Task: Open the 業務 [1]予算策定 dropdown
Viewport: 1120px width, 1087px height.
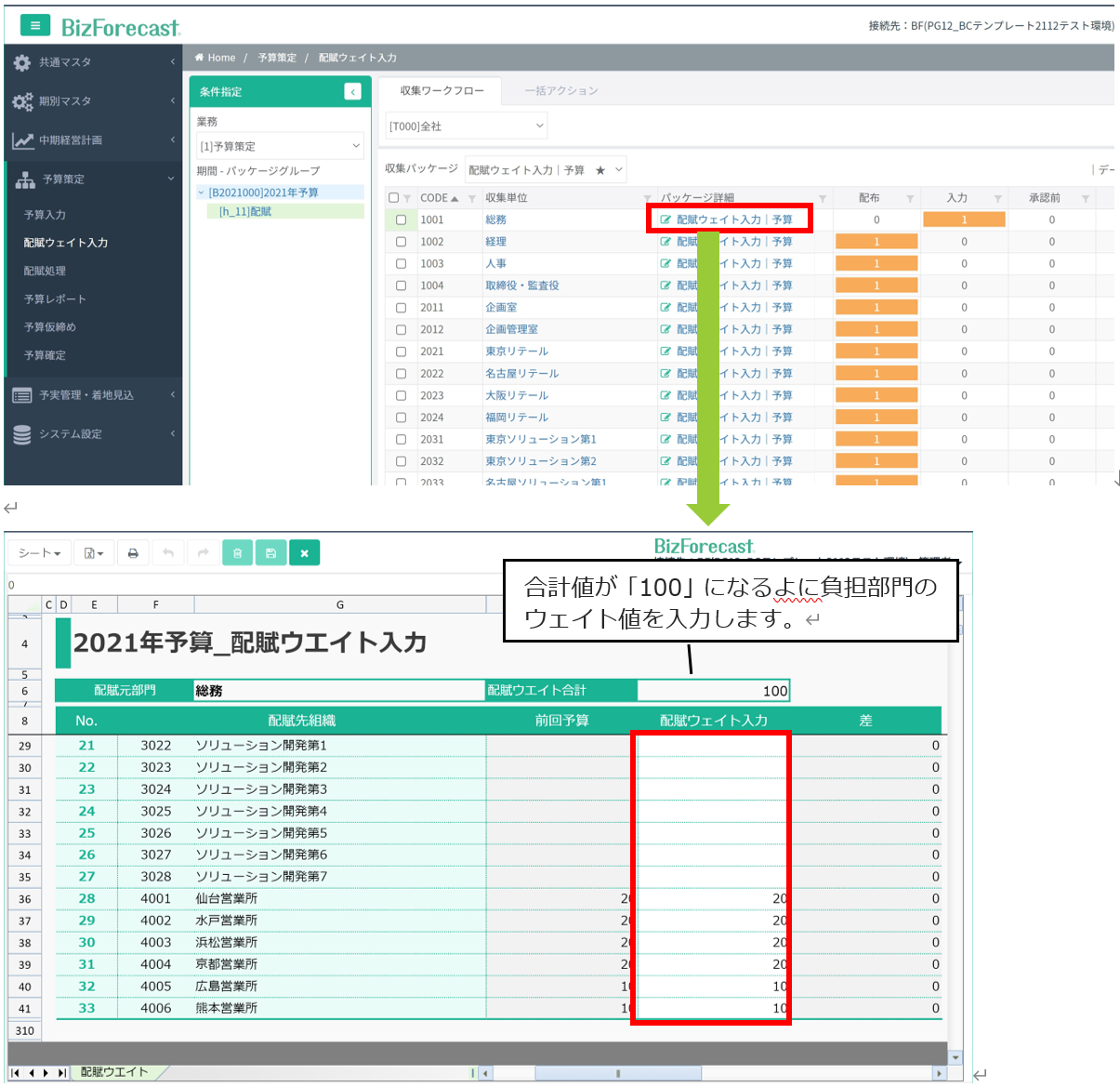Action: [279, 146]
